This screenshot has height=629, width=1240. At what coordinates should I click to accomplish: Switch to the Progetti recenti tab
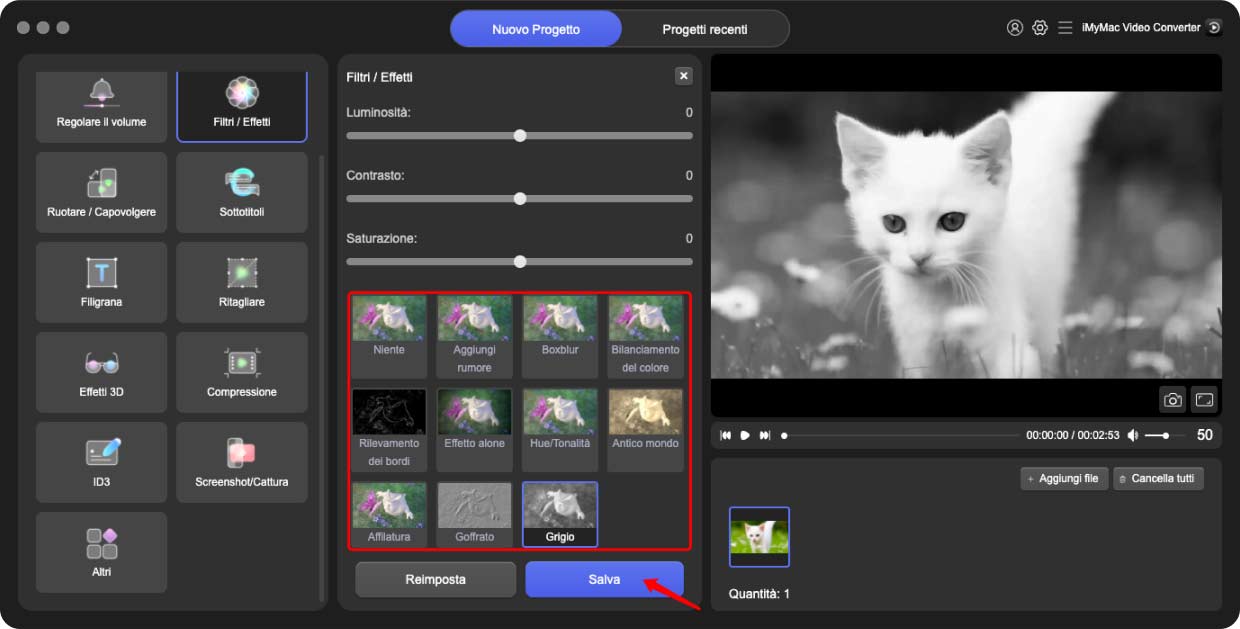click(704, 29)
